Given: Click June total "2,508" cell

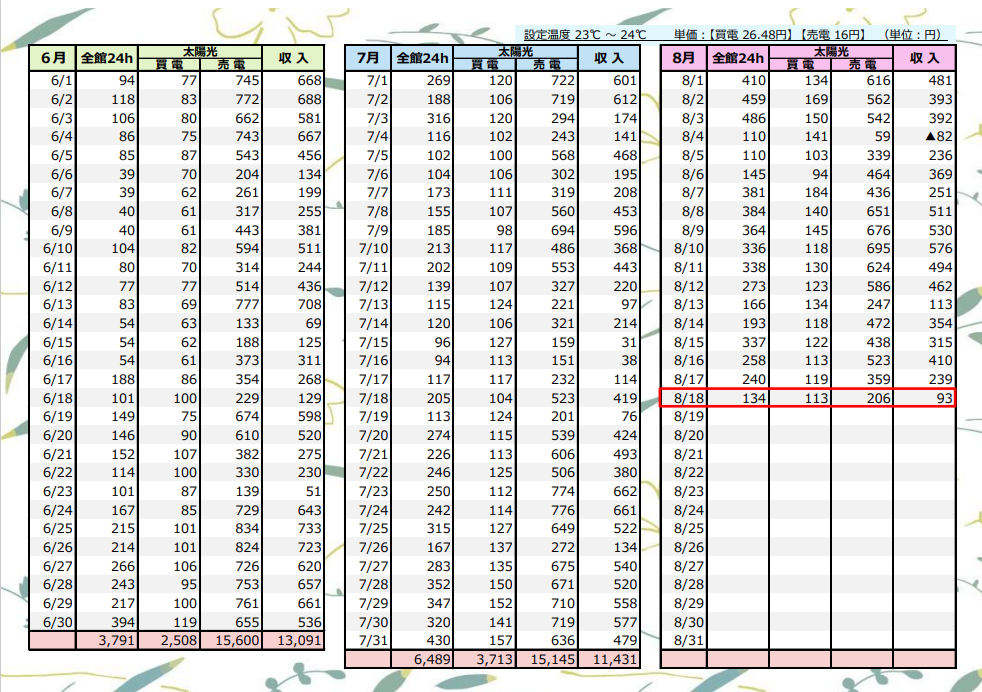Looking at the screenshot, I should coord(169,641).
